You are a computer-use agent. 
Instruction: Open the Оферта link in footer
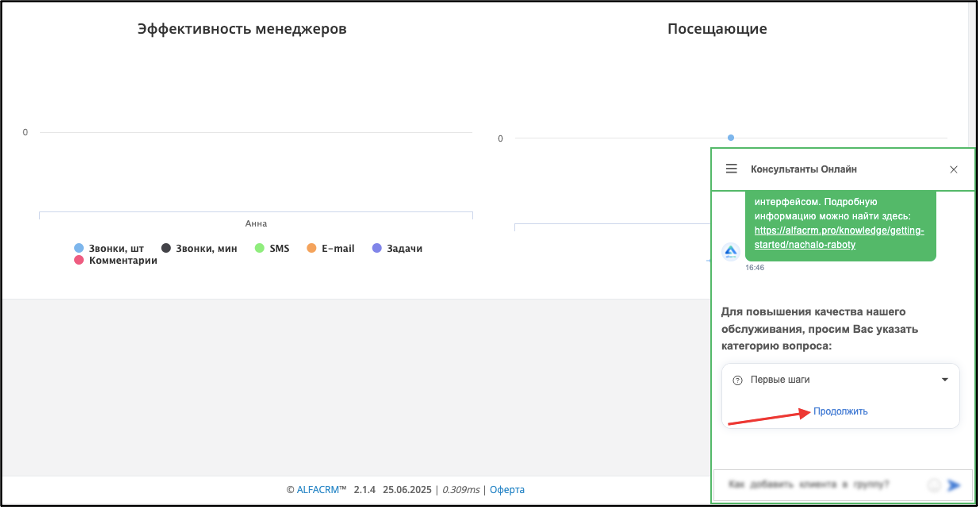pyautogui.click(x=507, y=490)
